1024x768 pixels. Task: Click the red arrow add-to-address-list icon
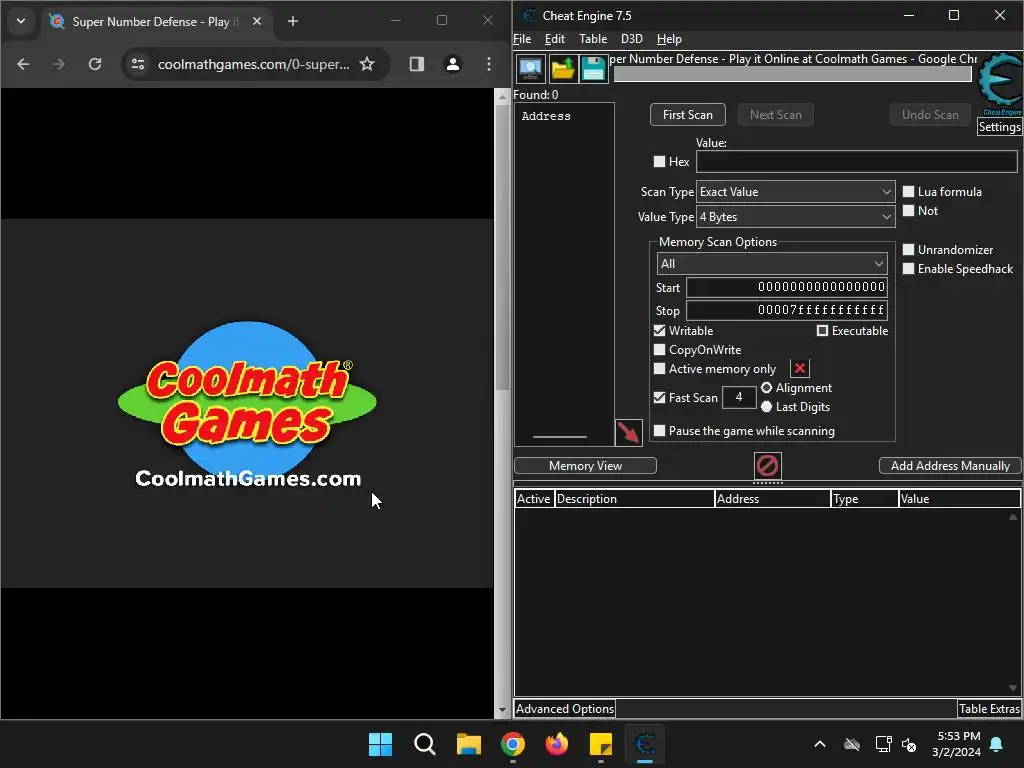pos(629,433)
